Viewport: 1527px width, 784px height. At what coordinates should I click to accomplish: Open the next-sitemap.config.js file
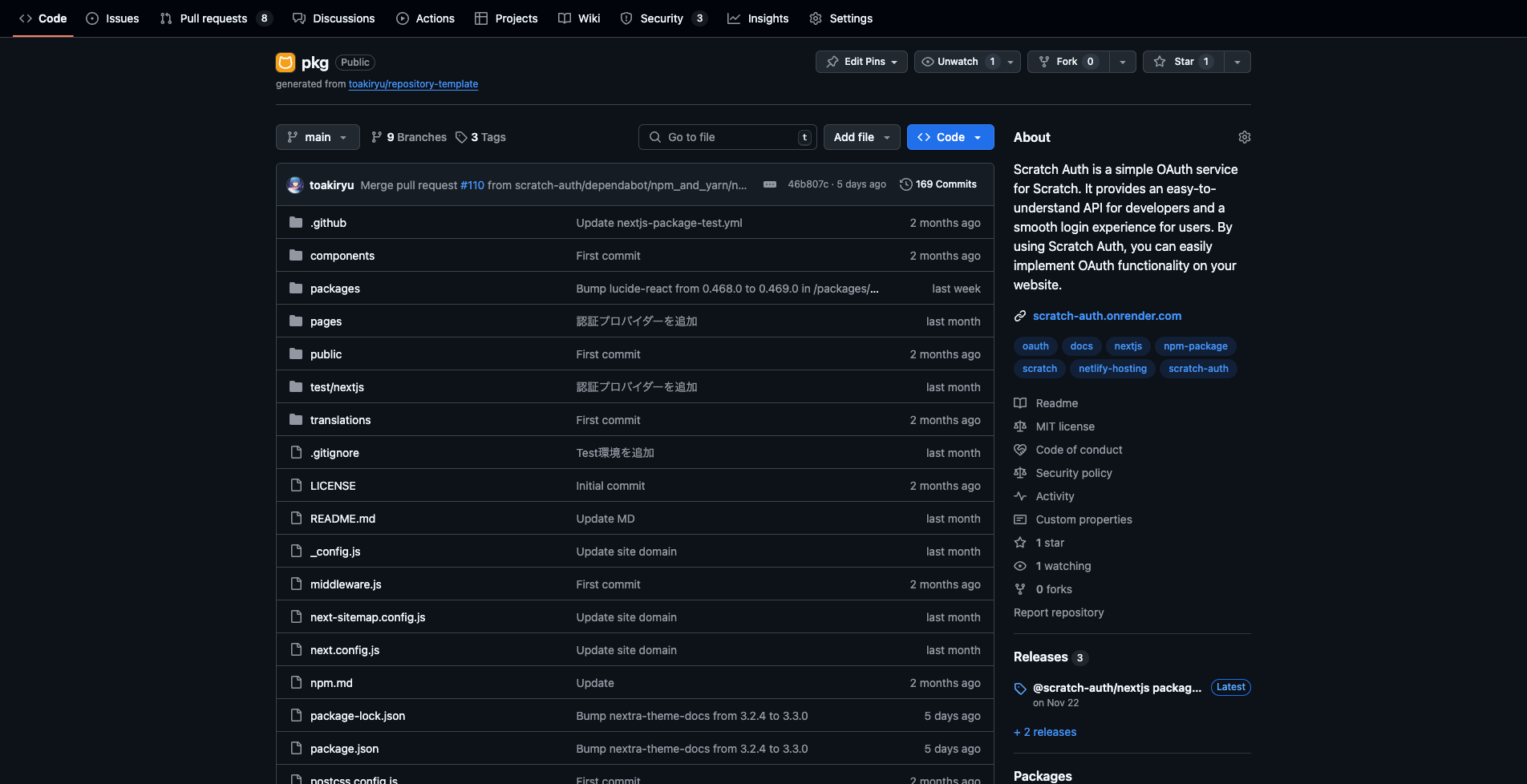pos(367,617)
